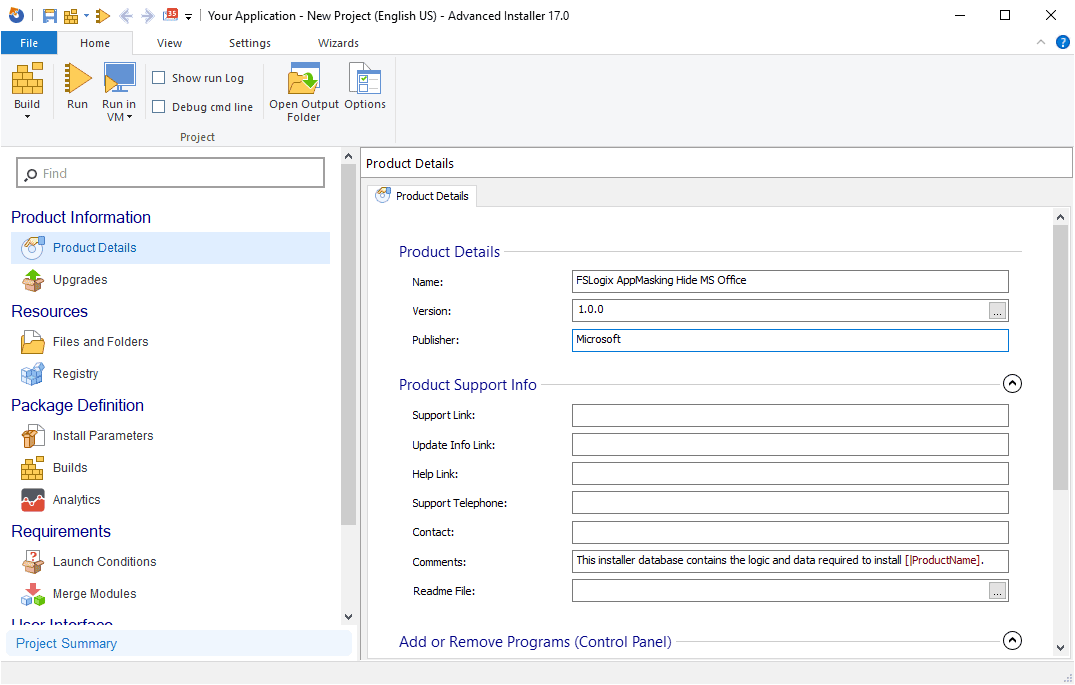The height and width of the screenshot is (685, 1075).
Task: Click the Product Information heading
Action: click(81, 217)
